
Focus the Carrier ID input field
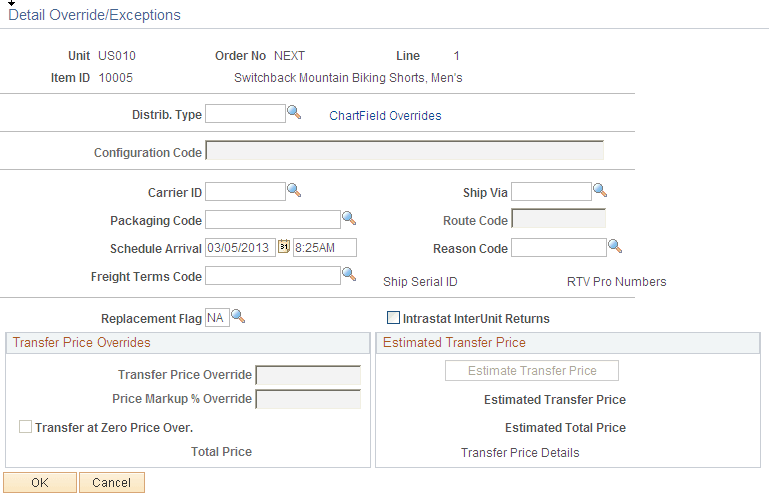(x=245, y=192)
